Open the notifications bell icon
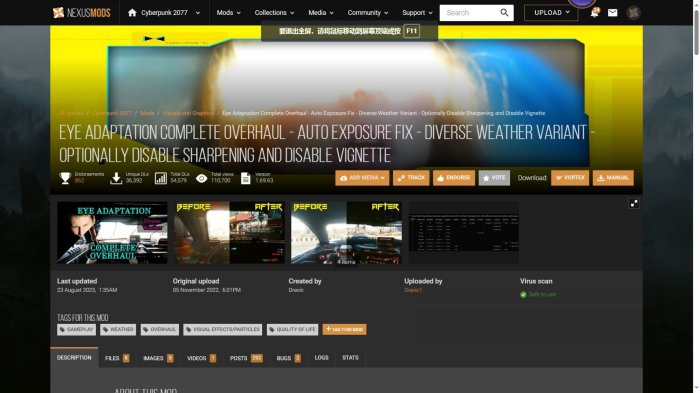The width and height of the screenshot is (700, 393). click(x=594, y=13)
